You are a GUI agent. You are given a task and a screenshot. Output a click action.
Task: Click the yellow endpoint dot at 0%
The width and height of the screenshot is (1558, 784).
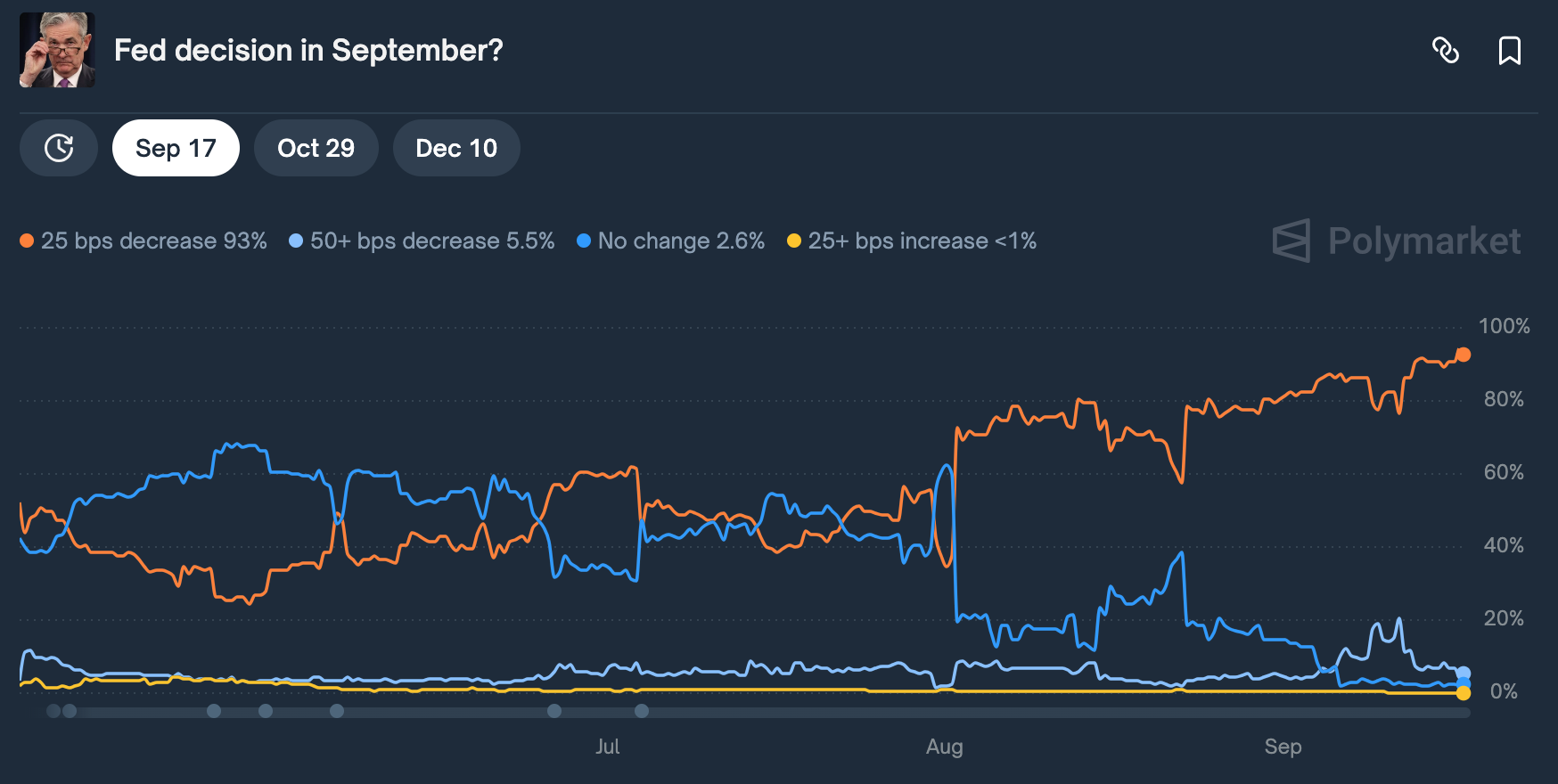(x=1463, y=693)
